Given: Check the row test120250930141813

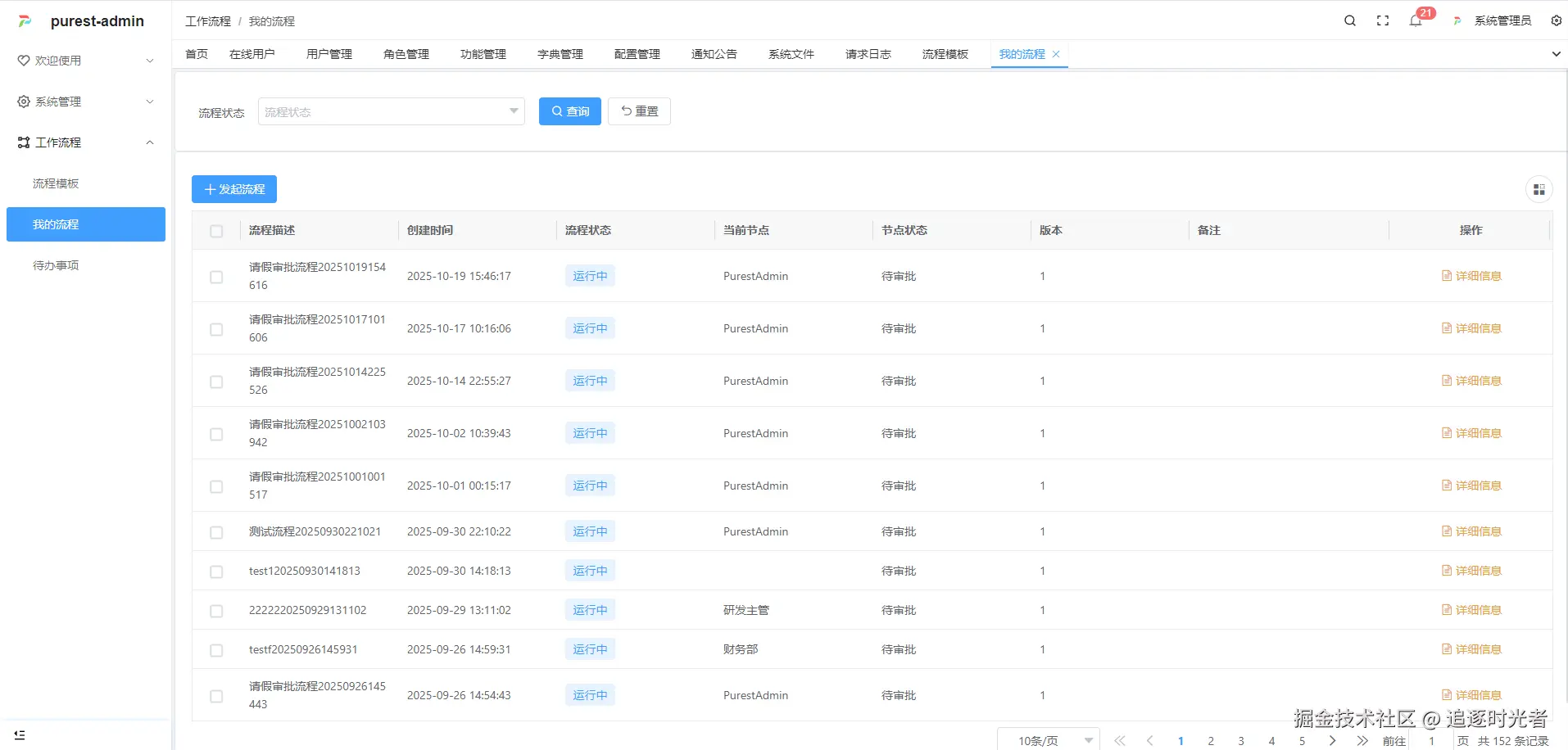Looking at the screenshot, I should [216, 572].
